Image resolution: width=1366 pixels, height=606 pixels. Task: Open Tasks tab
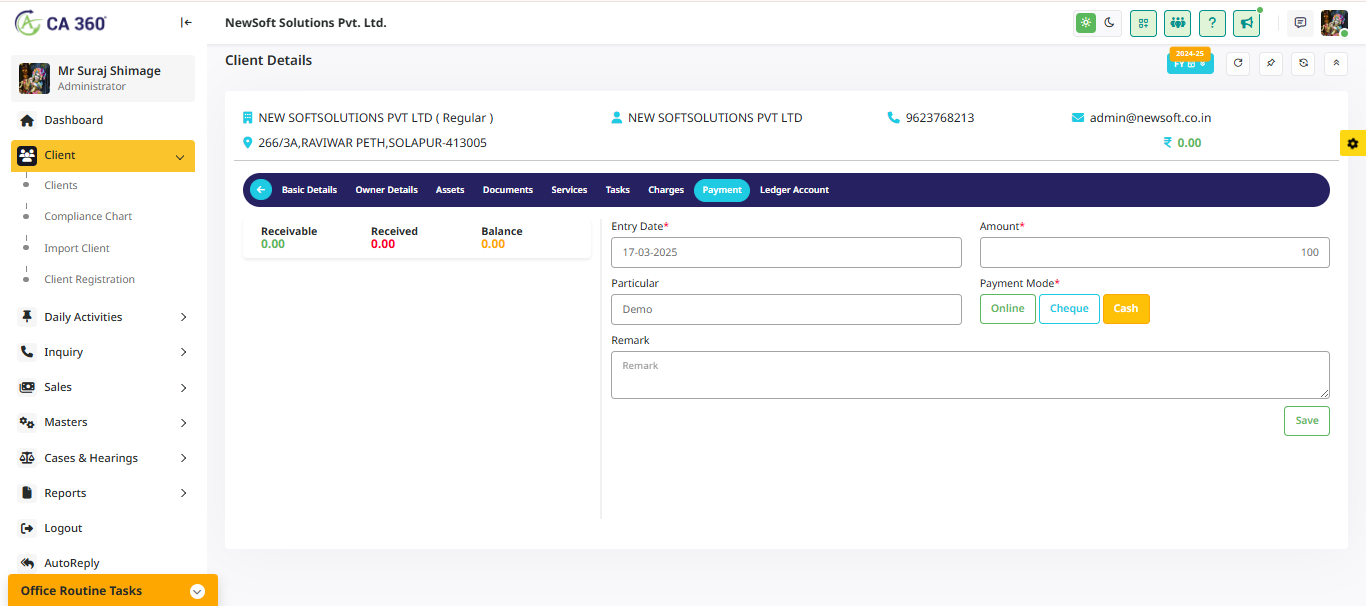(x=618, y=190)
